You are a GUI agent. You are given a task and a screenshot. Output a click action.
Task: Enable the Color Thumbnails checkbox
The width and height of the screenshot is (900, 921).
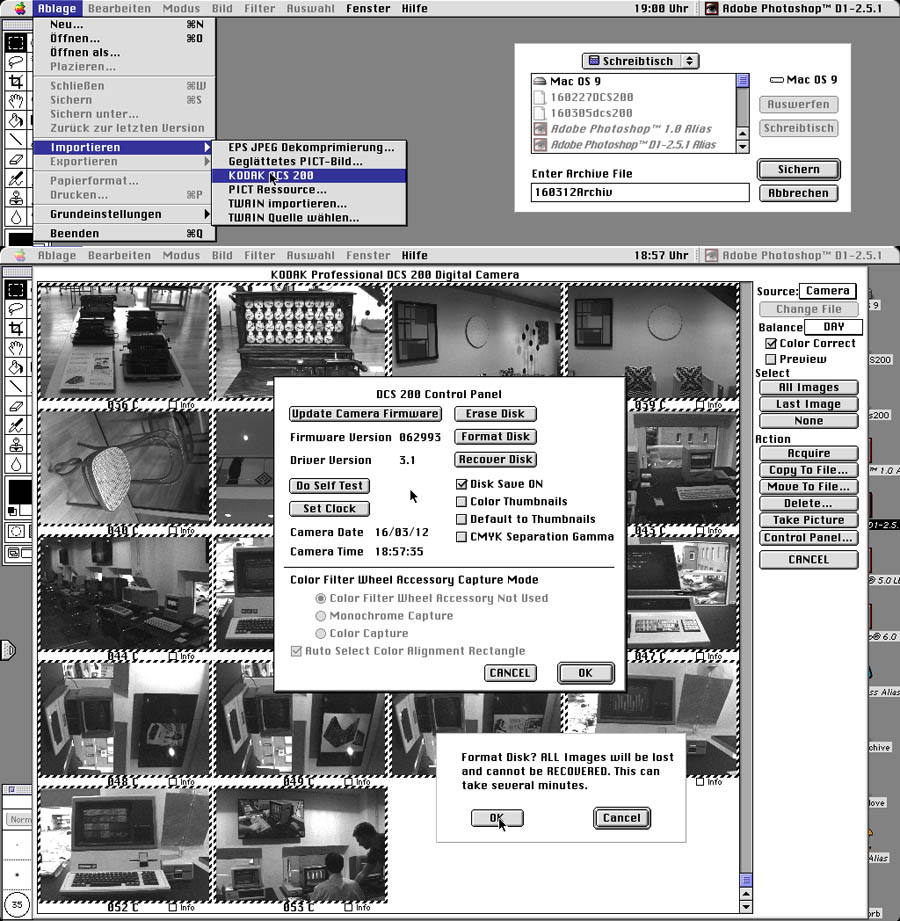(x=461, y=502)
